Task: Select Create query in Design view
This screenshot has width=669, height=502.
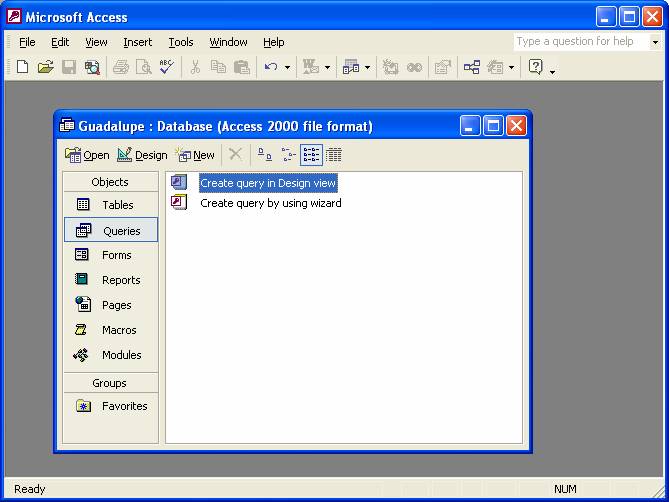Action: (x=268, y=183)
